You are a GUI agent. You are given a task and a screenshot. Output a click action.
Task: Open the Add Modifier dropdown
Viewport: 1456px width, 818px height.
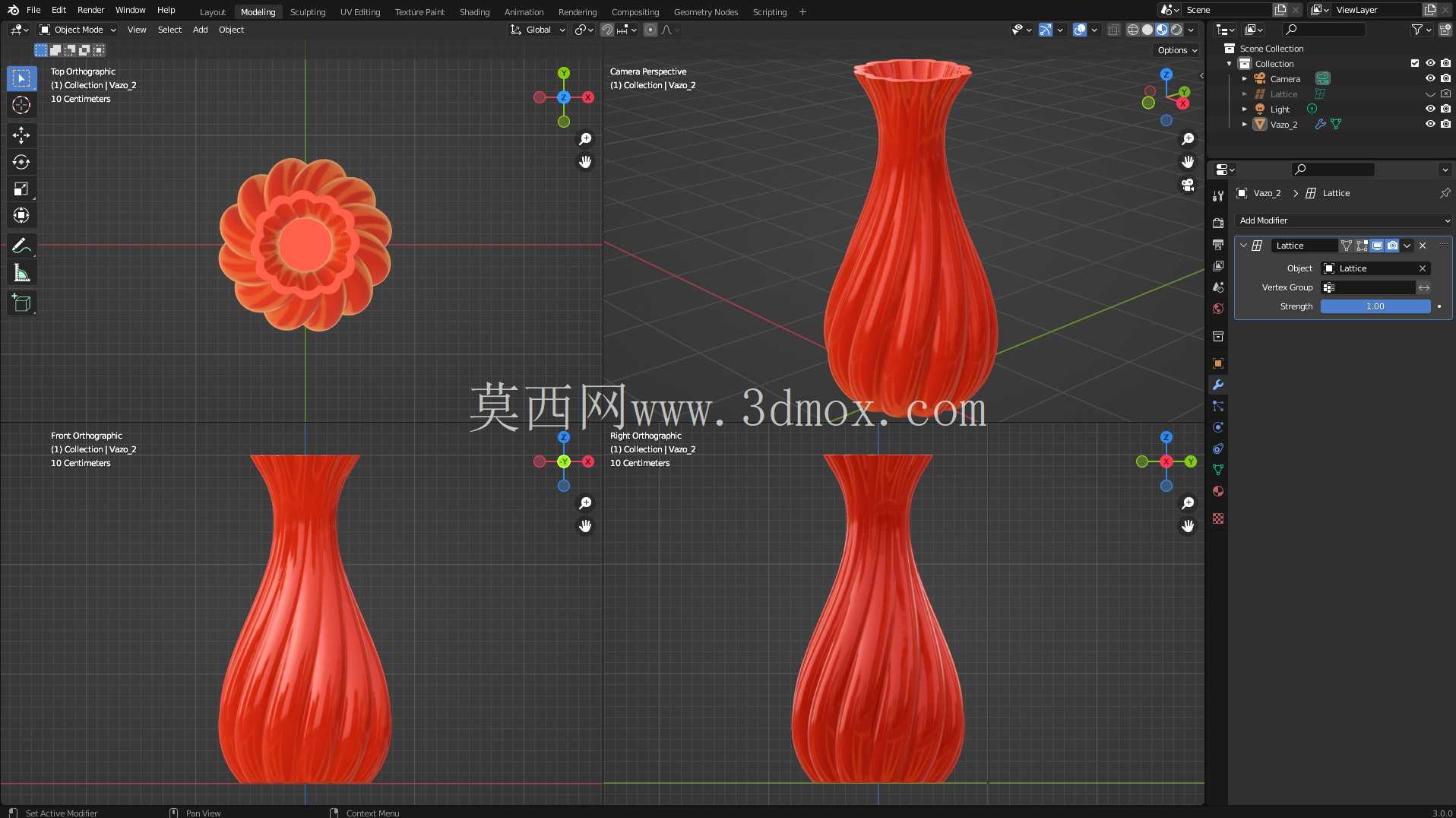[x=1344, y=220]
